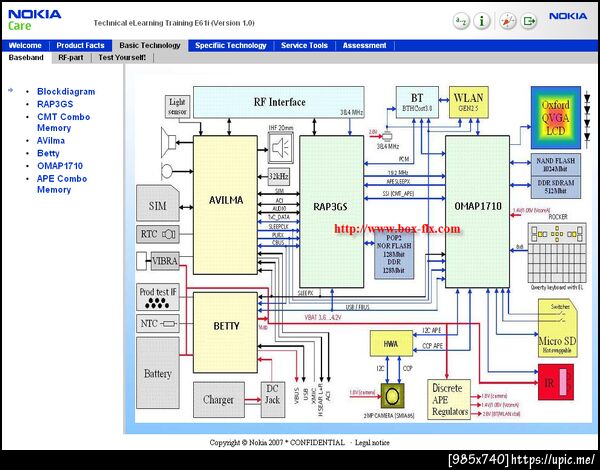Click the Discrete APE Regulators block
The height and width of the screenshot is (470, 600).
point(449,400)
